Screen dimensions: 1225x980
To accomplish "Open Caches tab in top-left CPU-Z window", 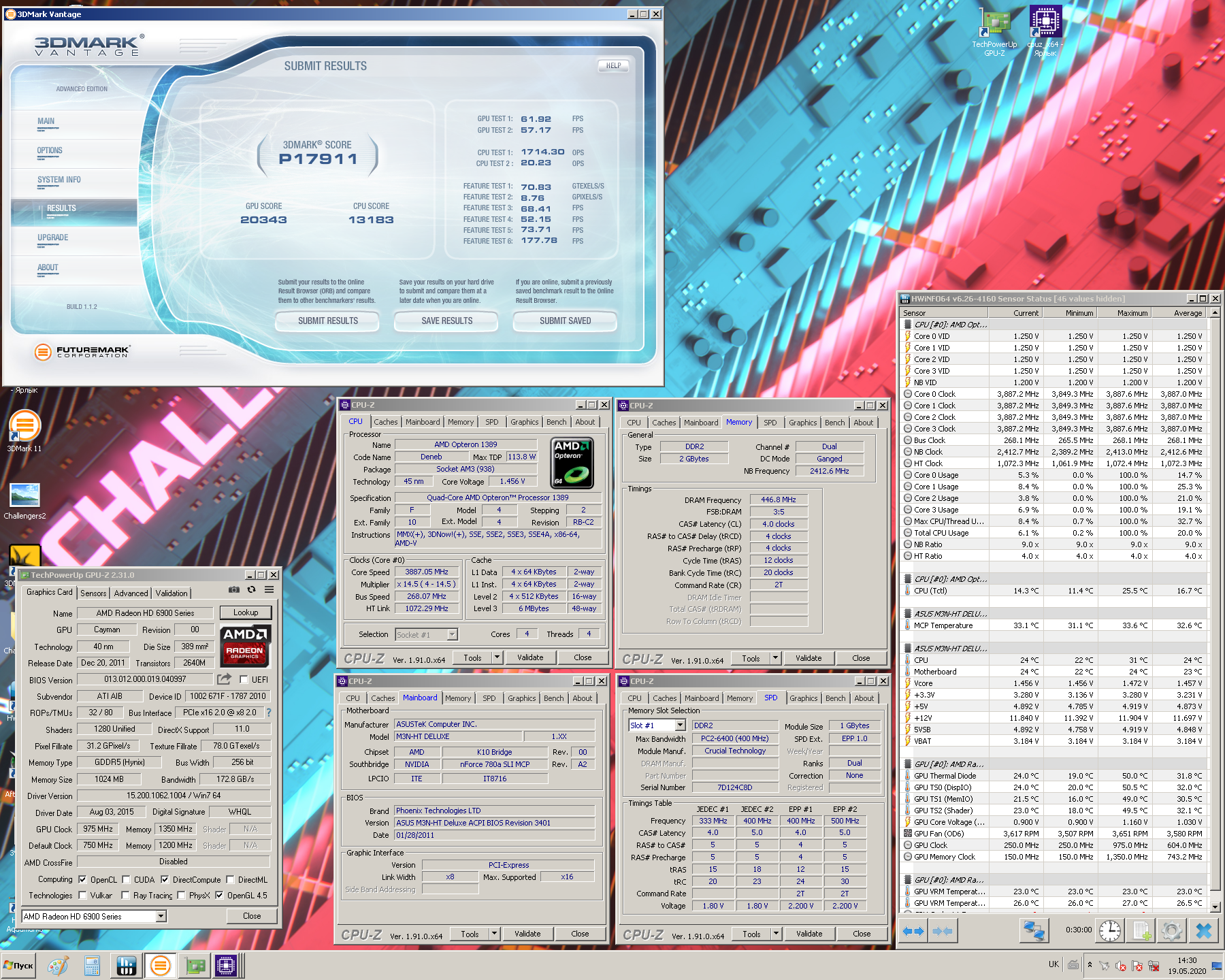I will [385, 422].
